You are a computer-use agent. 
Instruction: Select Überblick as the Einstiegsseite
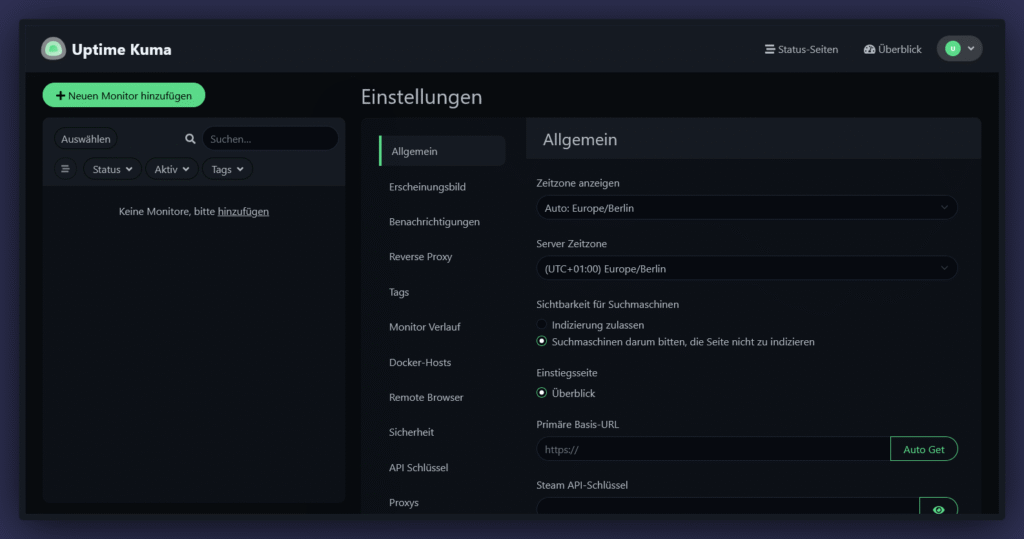click(542, 393)
